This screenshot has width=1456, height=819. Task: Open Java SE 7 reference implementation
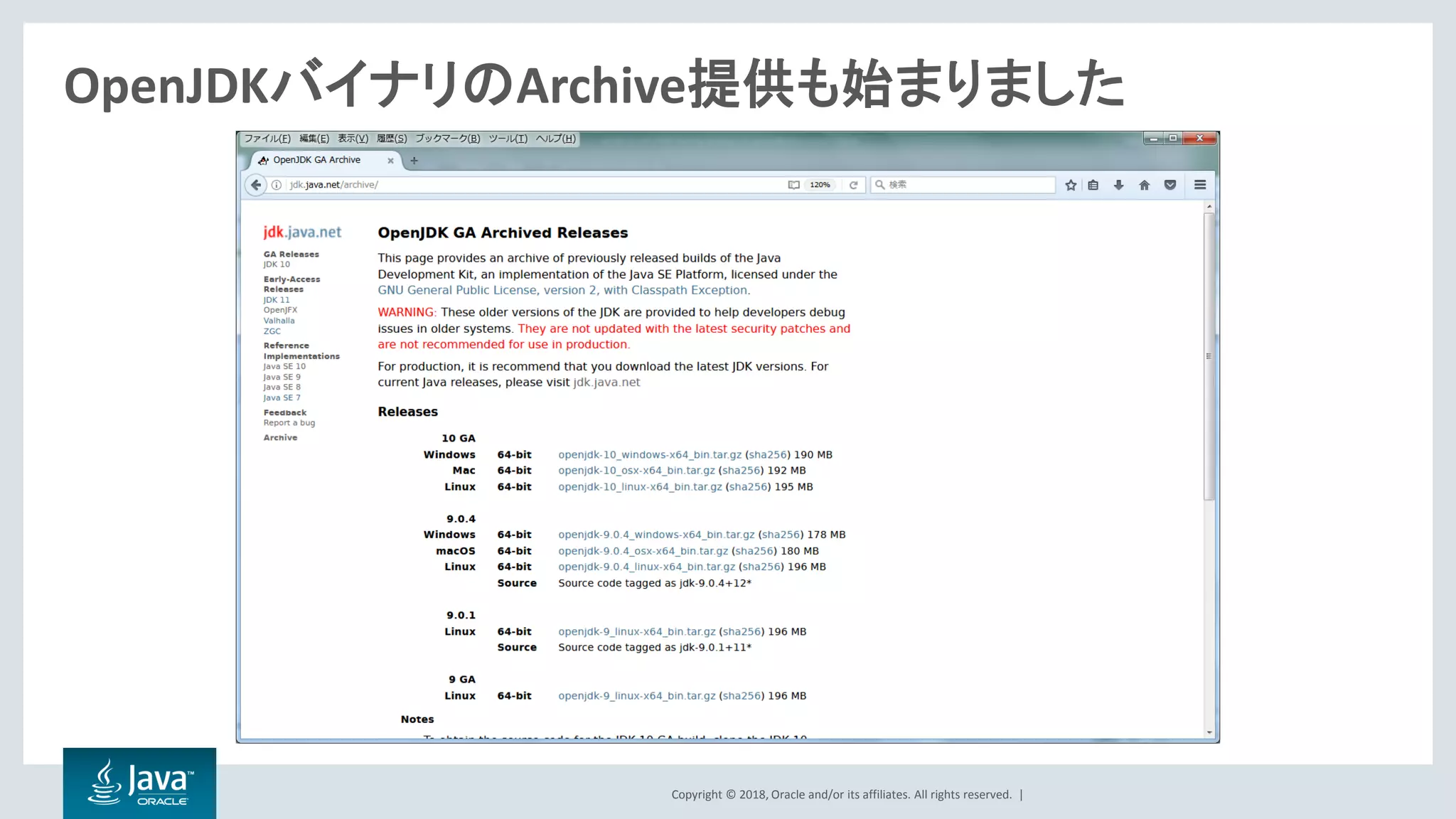(282, 398)
